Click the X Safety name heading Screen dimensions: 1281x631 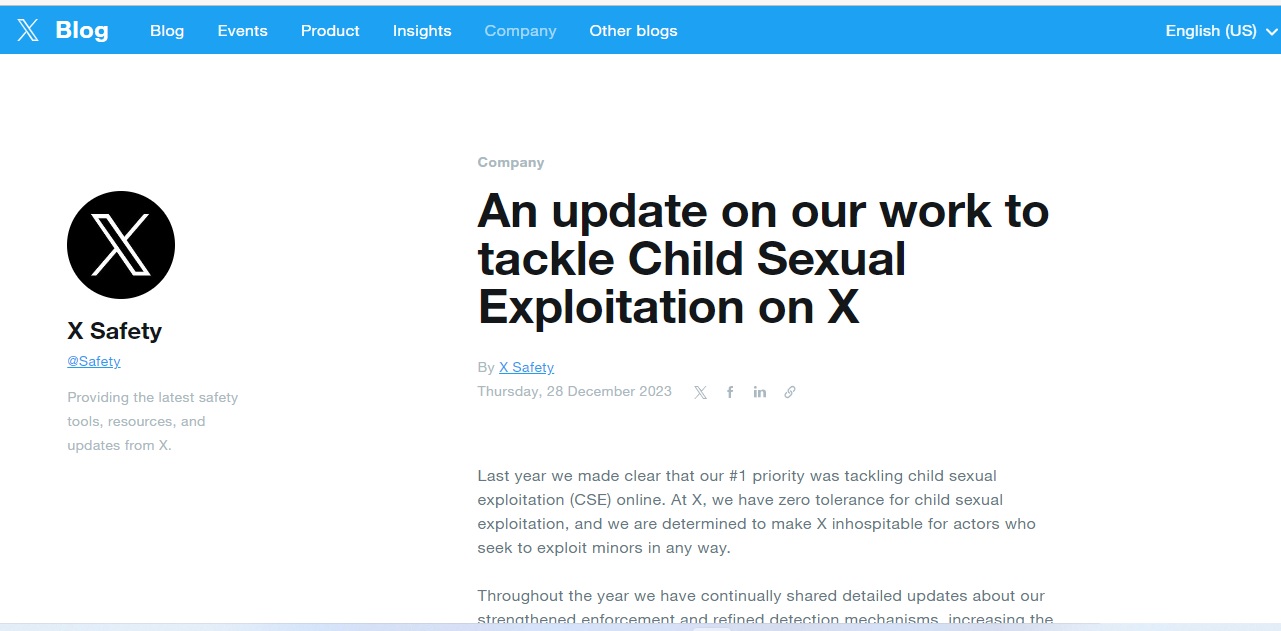(114, 331)
